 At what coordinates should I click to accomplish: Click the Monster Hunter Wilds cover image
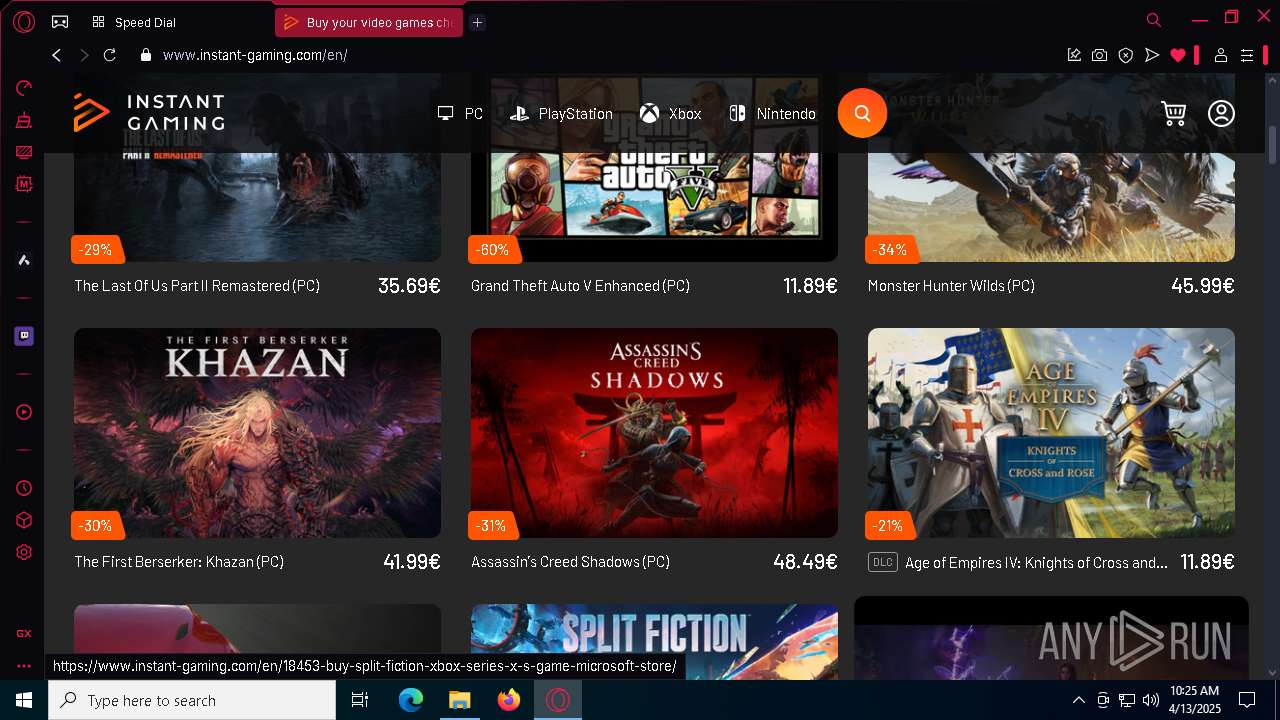(x=1051, y=208)
